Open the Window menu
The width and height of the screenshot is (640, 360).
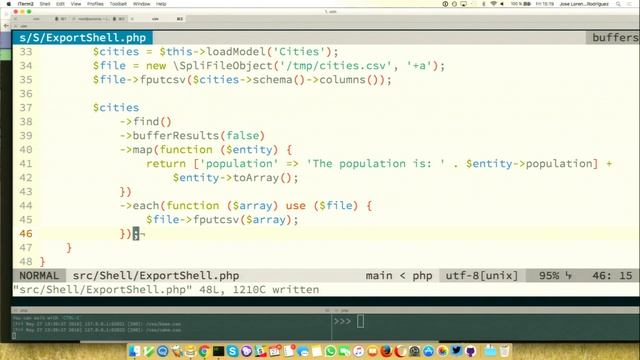tap(142, 4)
